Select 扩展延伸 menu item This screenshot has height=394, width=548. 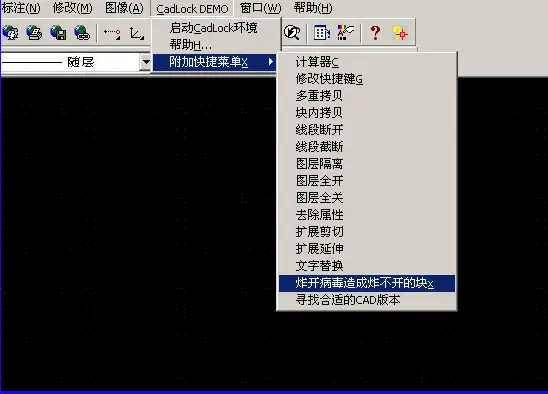click(x=367, y=249)
